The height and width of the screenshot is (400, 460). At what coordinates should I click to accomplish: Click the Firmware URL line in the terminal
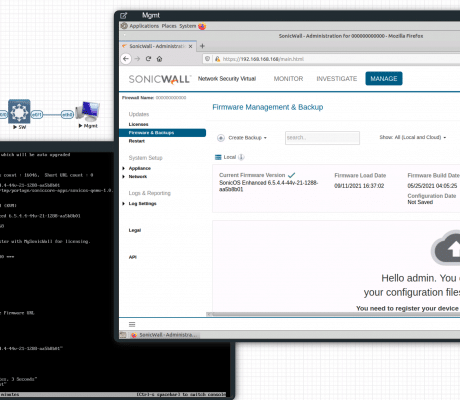pos(18,313)
